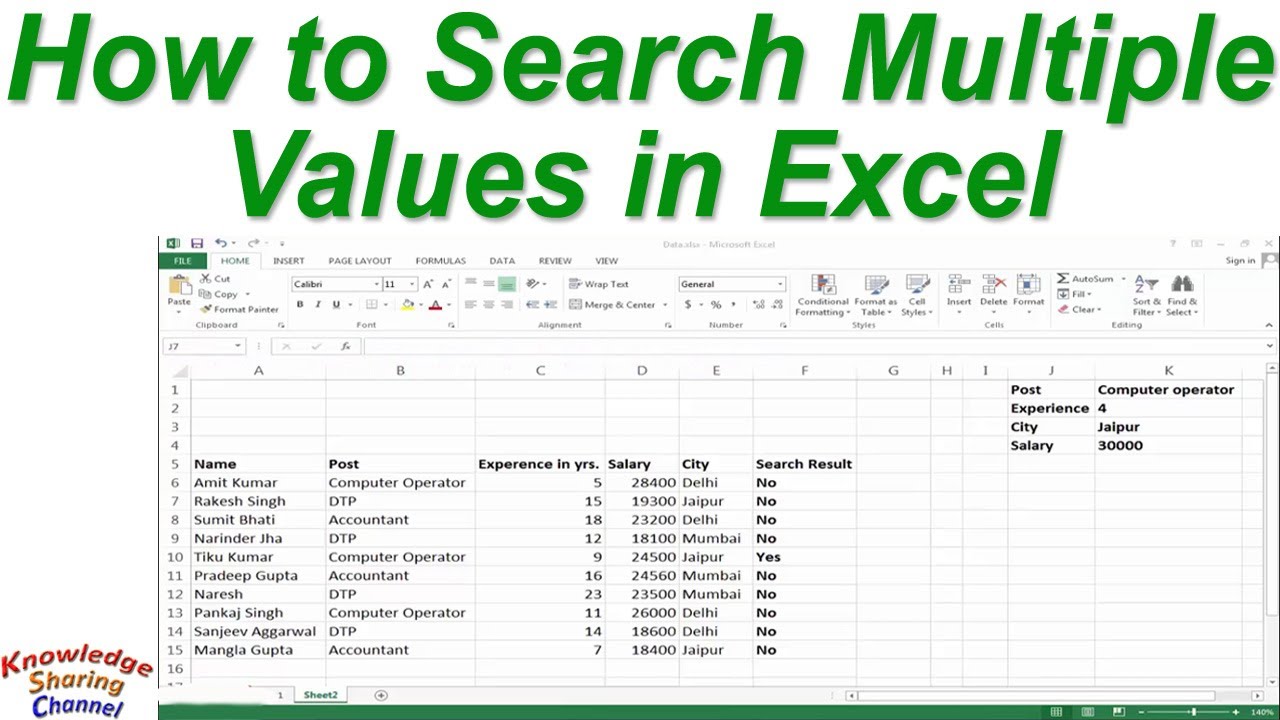Screen dimensions: 1280x720
Task: Open the FILE backstage tab
Action: tap(182, 261)
